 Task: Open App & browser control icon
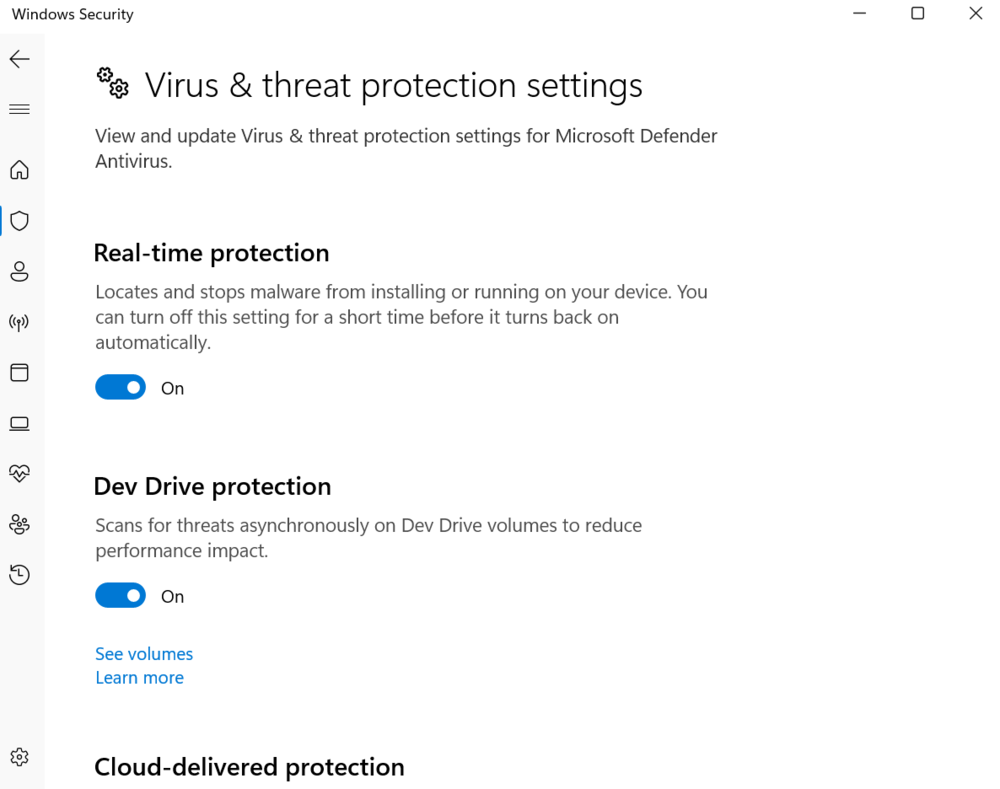click(20, 372)
